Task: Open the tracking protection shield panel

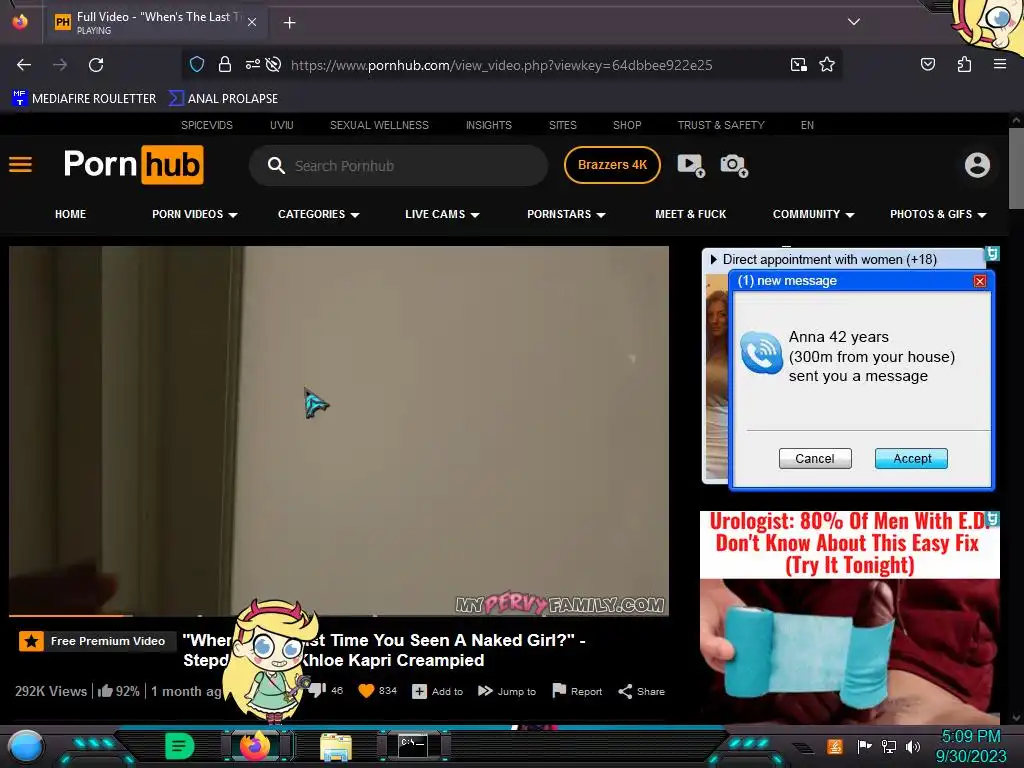Action: coord(197,64)
